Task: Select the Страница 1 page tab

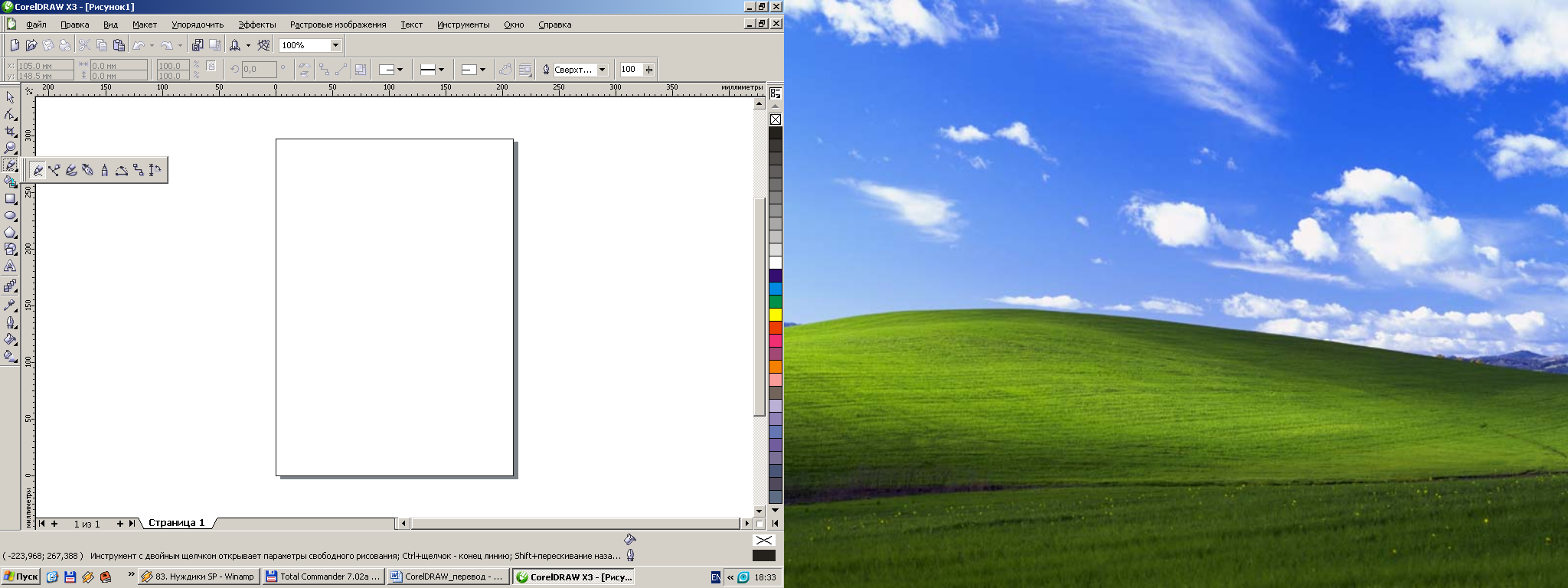Action: (x=177, y=523)
